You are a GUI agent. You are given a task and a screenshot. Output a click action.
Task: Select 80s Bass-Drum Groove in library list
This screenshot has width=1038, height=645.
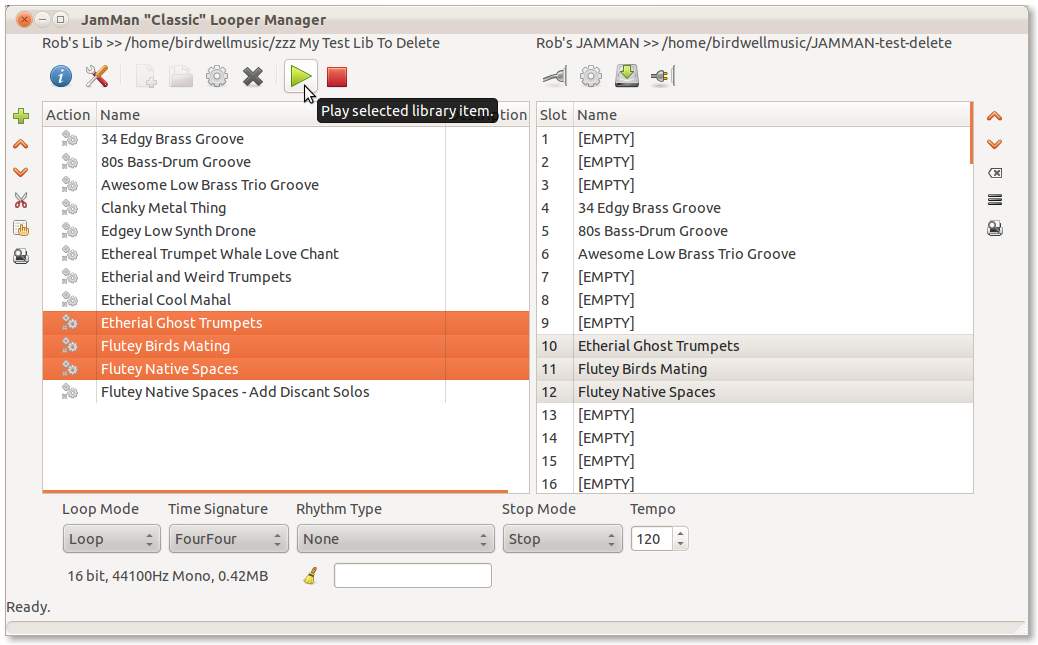pyautogui.click(x=286, y=162)
